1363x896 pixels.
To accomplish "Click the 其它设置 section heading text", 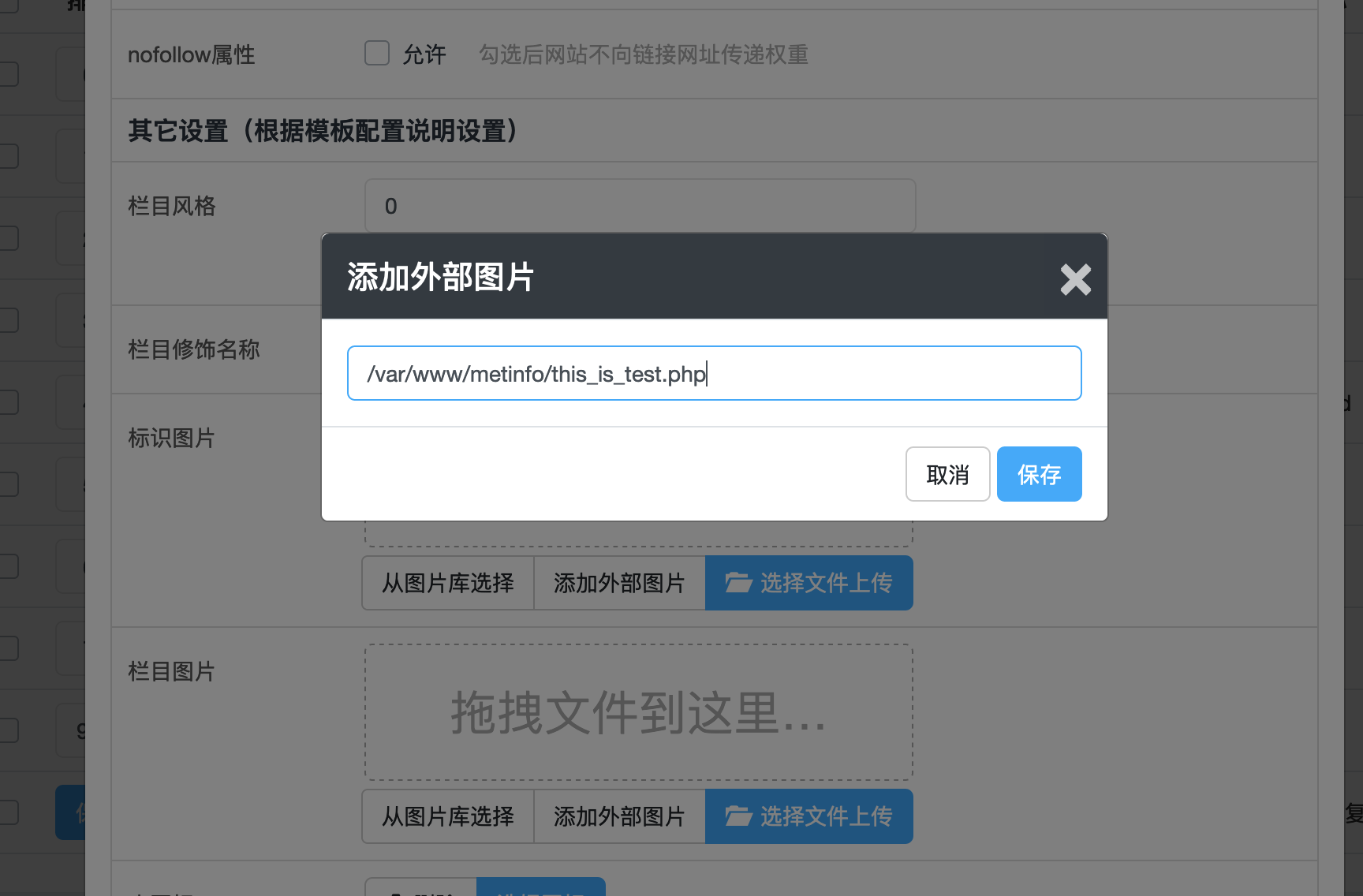I will 323,130.
